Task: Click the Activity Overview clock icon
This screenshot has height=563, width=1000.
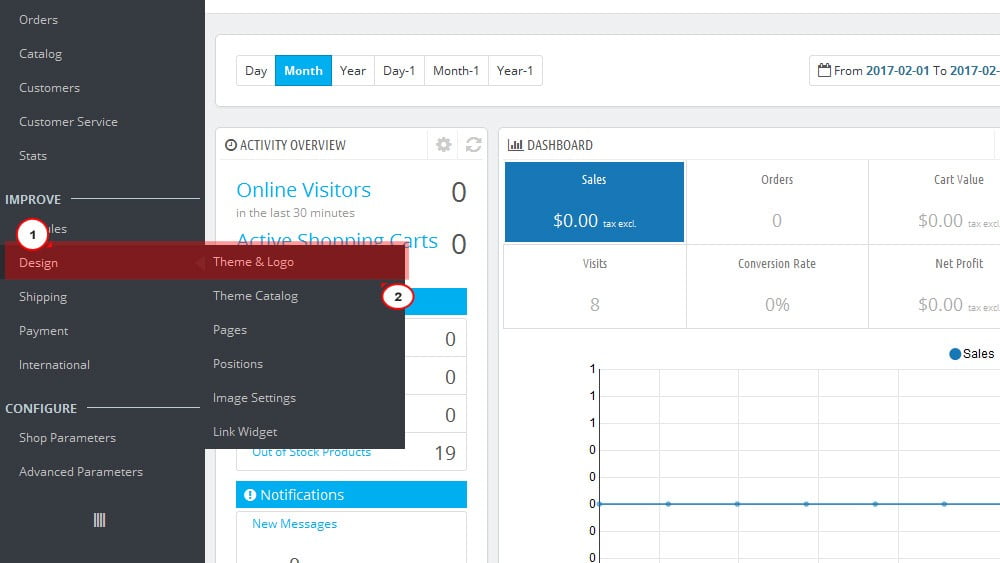Action: (231, 145)
